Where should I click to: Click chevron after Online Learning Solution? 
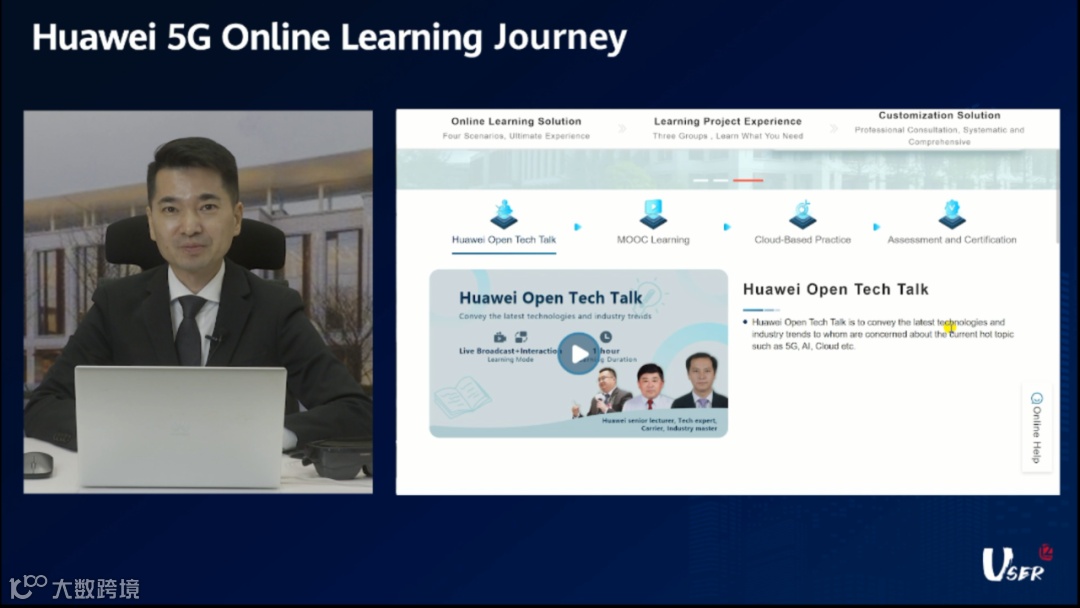click(x=622, y=128)
